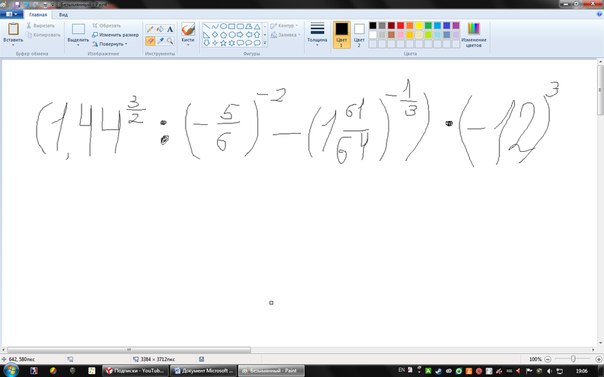
Task: Choose the five-point star shape
Action: tap(223, 43)
